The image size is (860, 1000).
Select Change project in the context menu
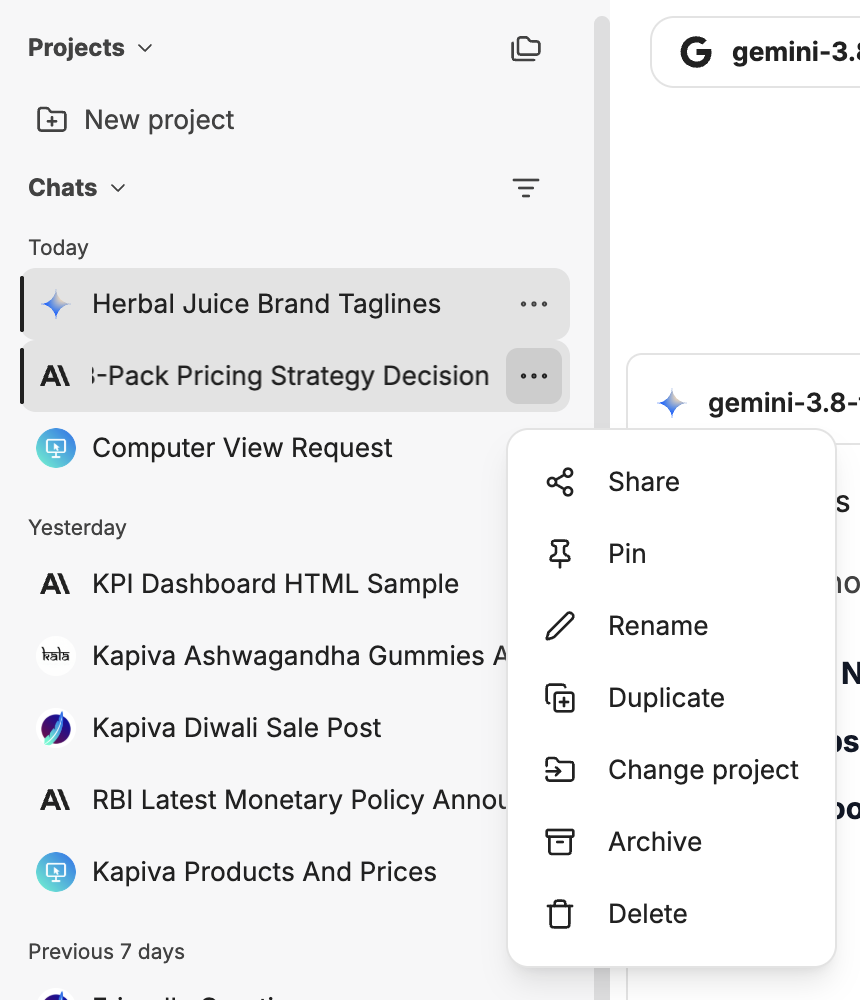[x=671, y=770]
